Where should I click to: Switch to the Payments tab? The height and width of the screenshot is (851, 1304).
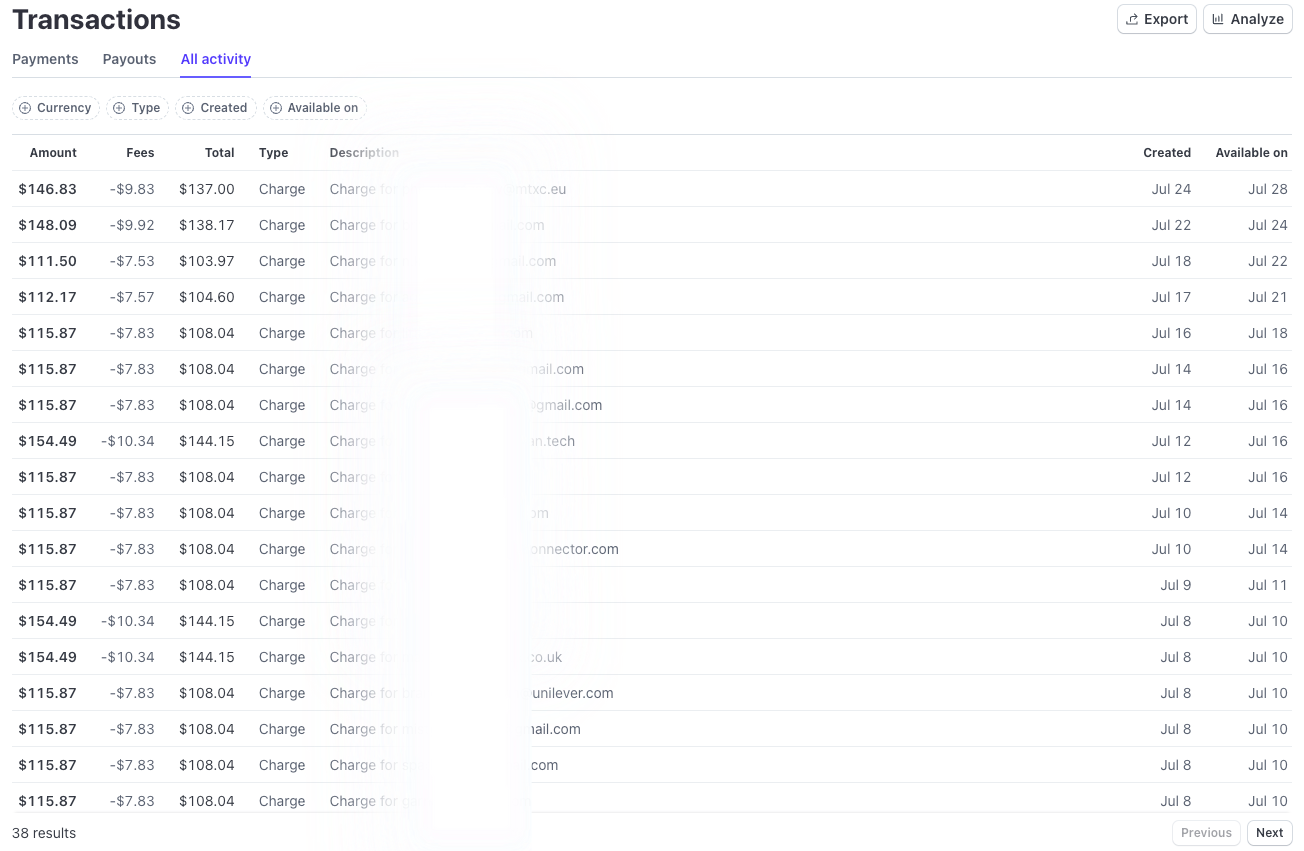tap(45, 59)
